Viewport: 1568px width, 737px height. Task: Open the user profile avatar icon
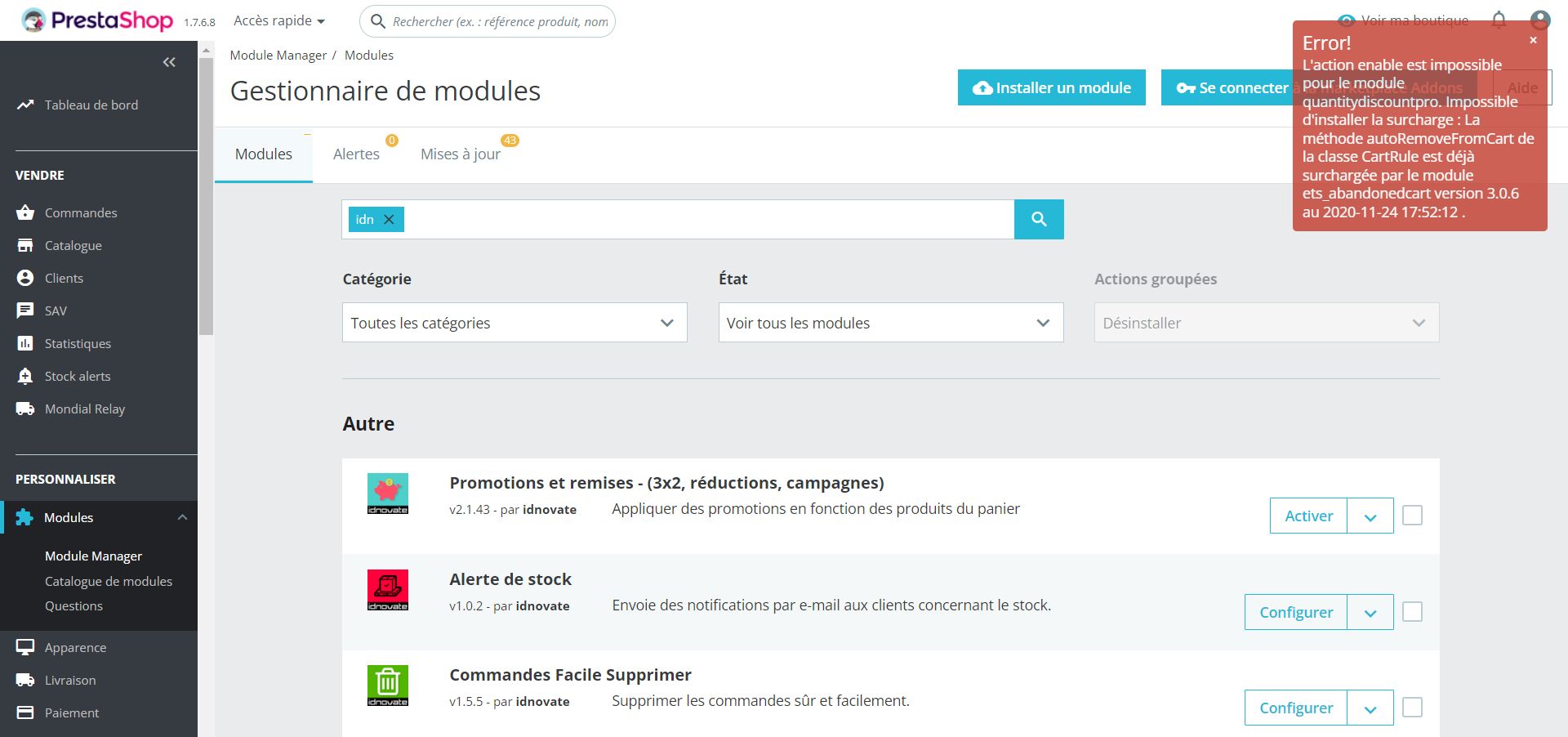[1540, 20]
